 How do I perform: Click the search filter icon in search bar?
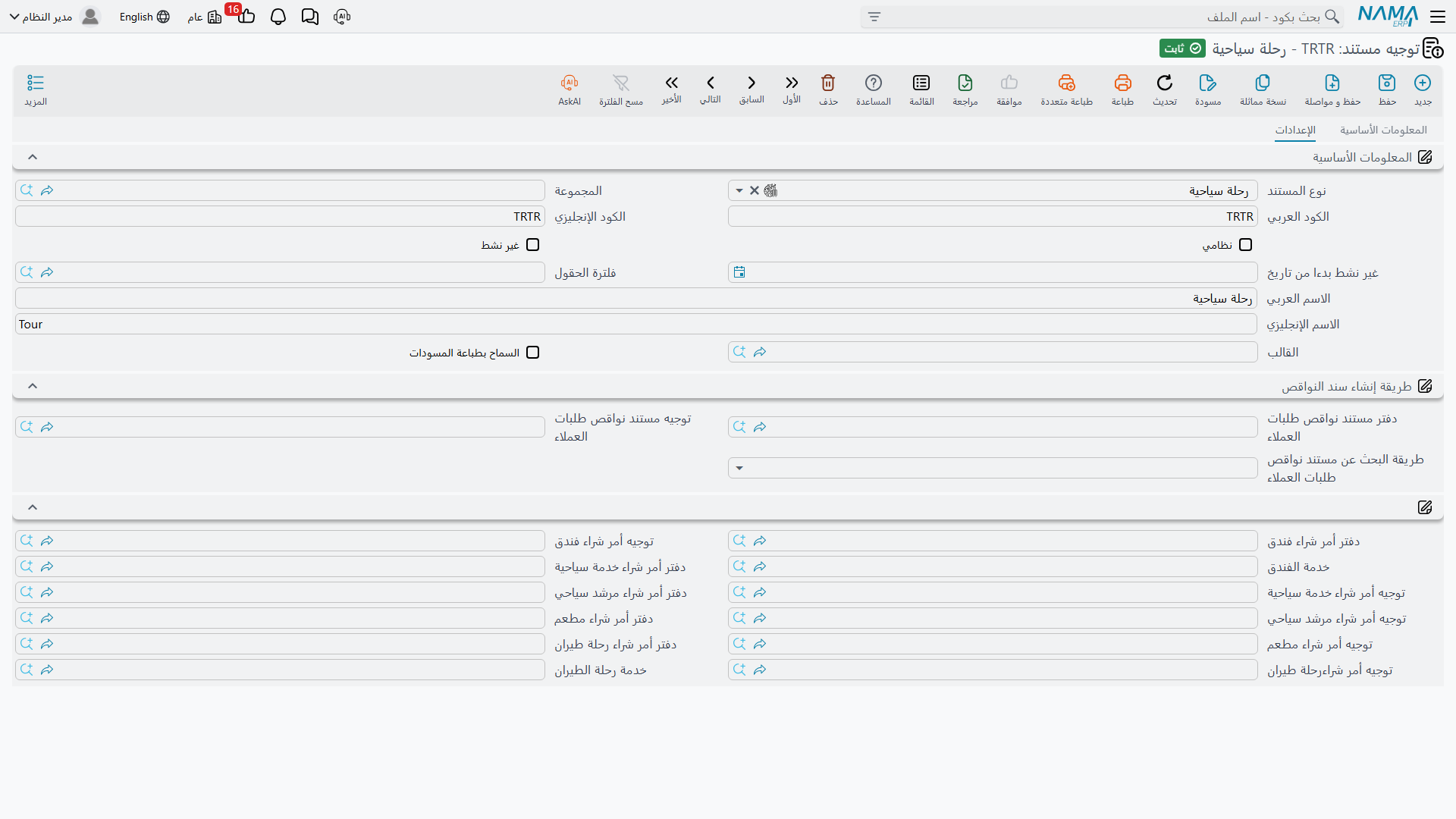[x=874, y=17]
